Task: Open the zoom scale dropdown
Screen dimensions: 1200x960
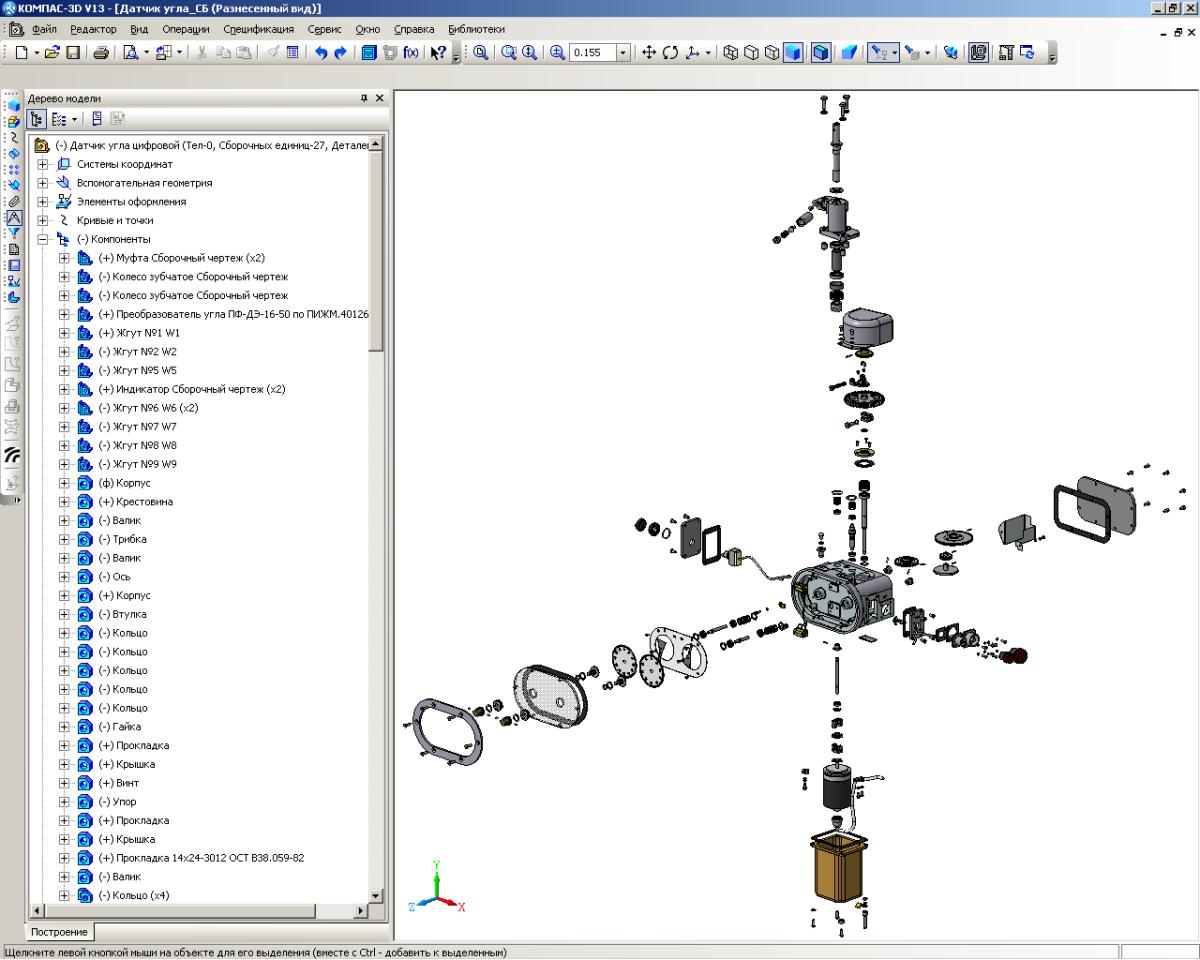Action: (x=624, y=53)
